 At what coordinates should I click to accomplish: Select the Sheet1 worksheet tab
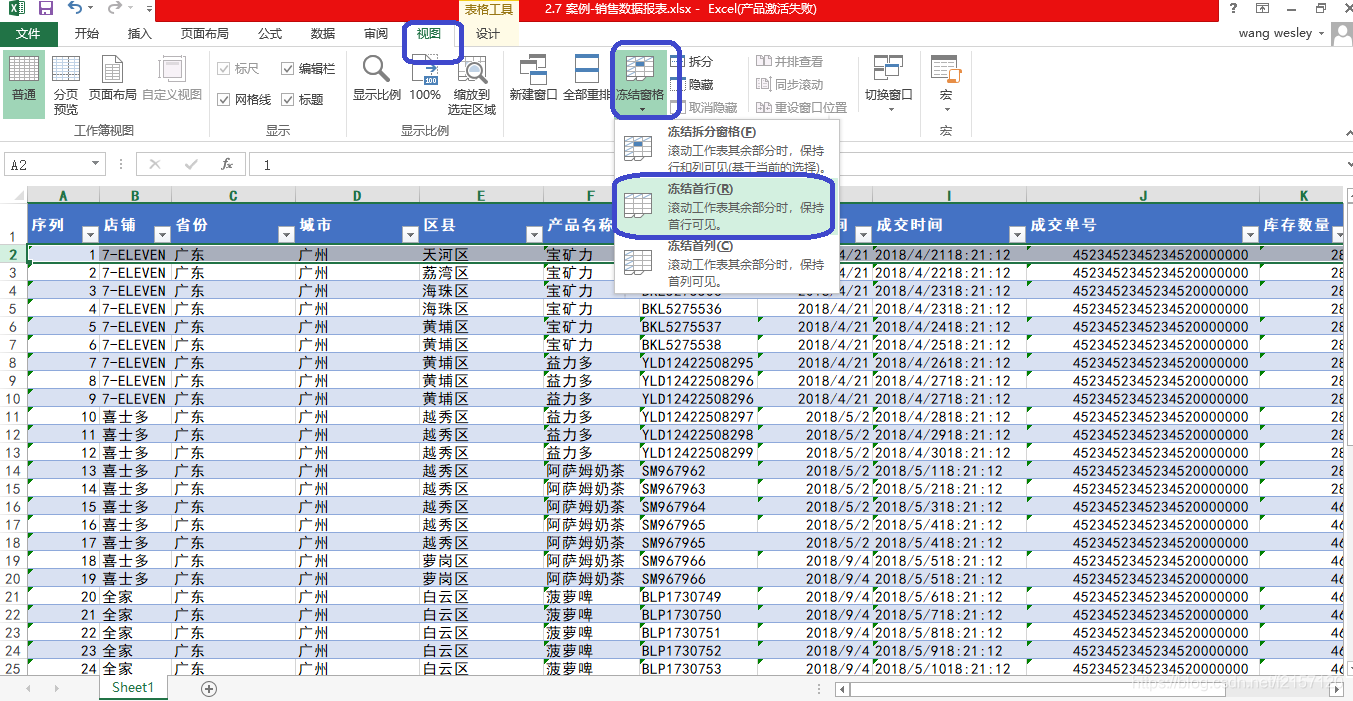133,688
